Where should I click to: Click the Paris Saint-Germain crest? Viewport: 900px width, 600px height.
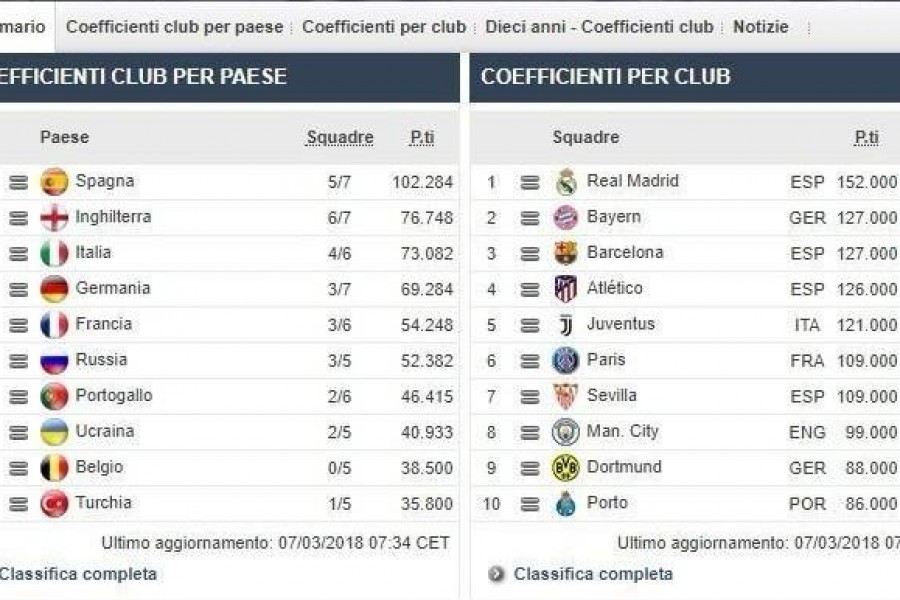[x=565, y=361]
